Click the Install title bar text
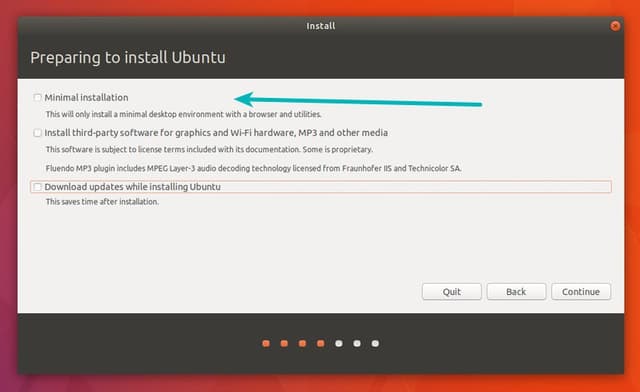640x392 pixels. coord(321,26)
